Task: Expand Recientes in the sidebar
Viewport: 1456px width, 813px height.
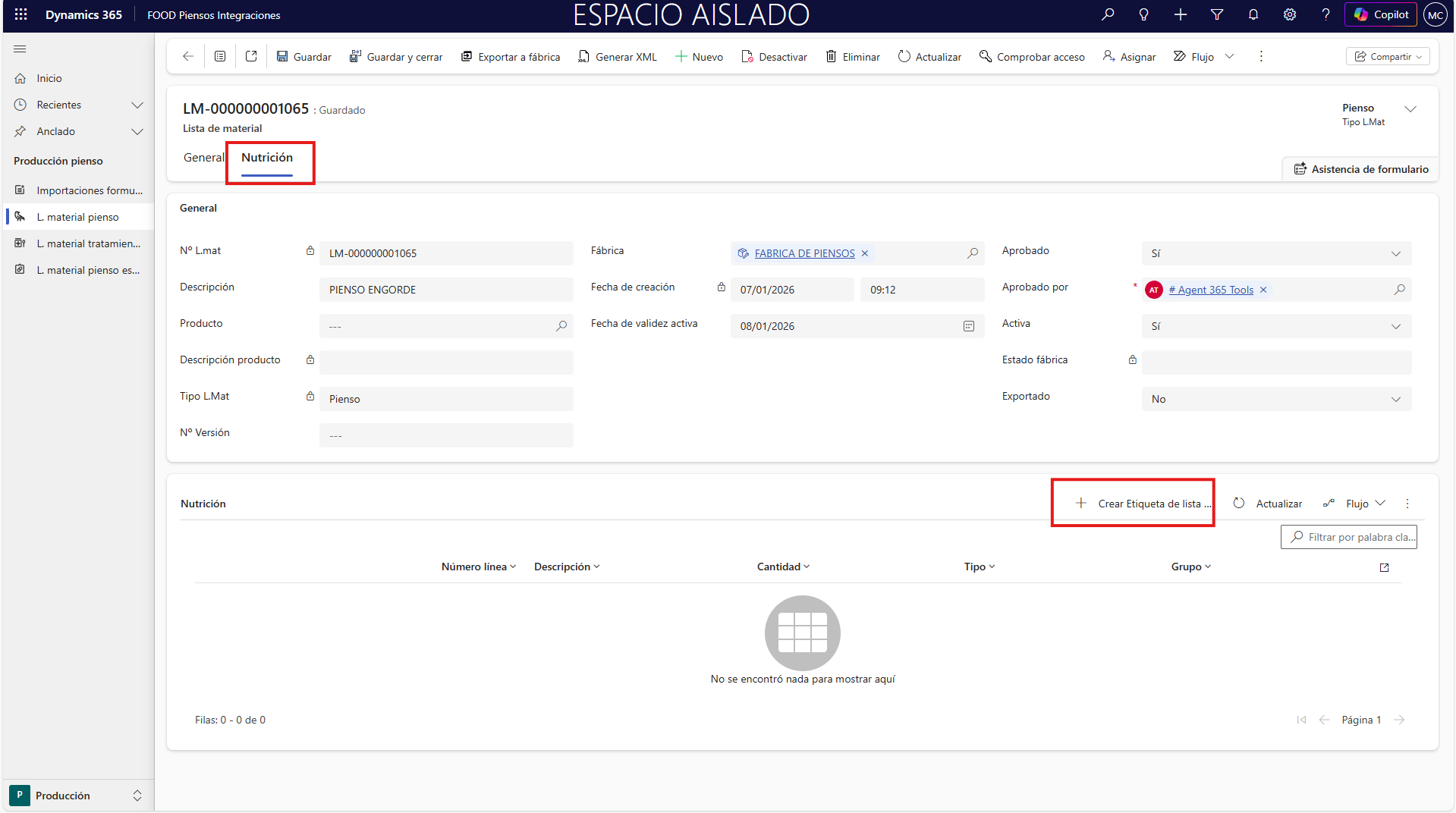Action: coord(137,105)
